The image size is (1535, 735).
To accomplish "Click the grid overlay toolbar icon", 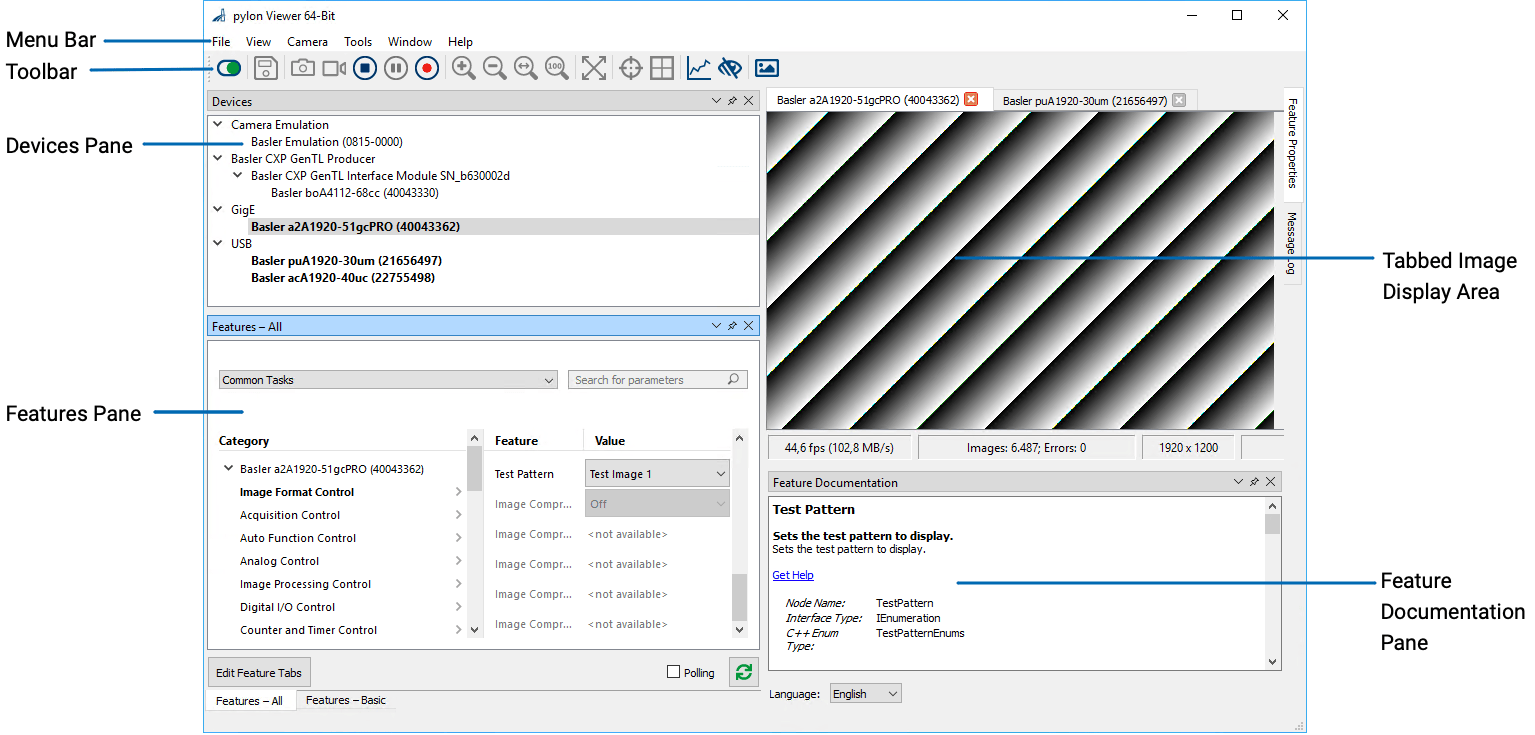I will [661, 68].
